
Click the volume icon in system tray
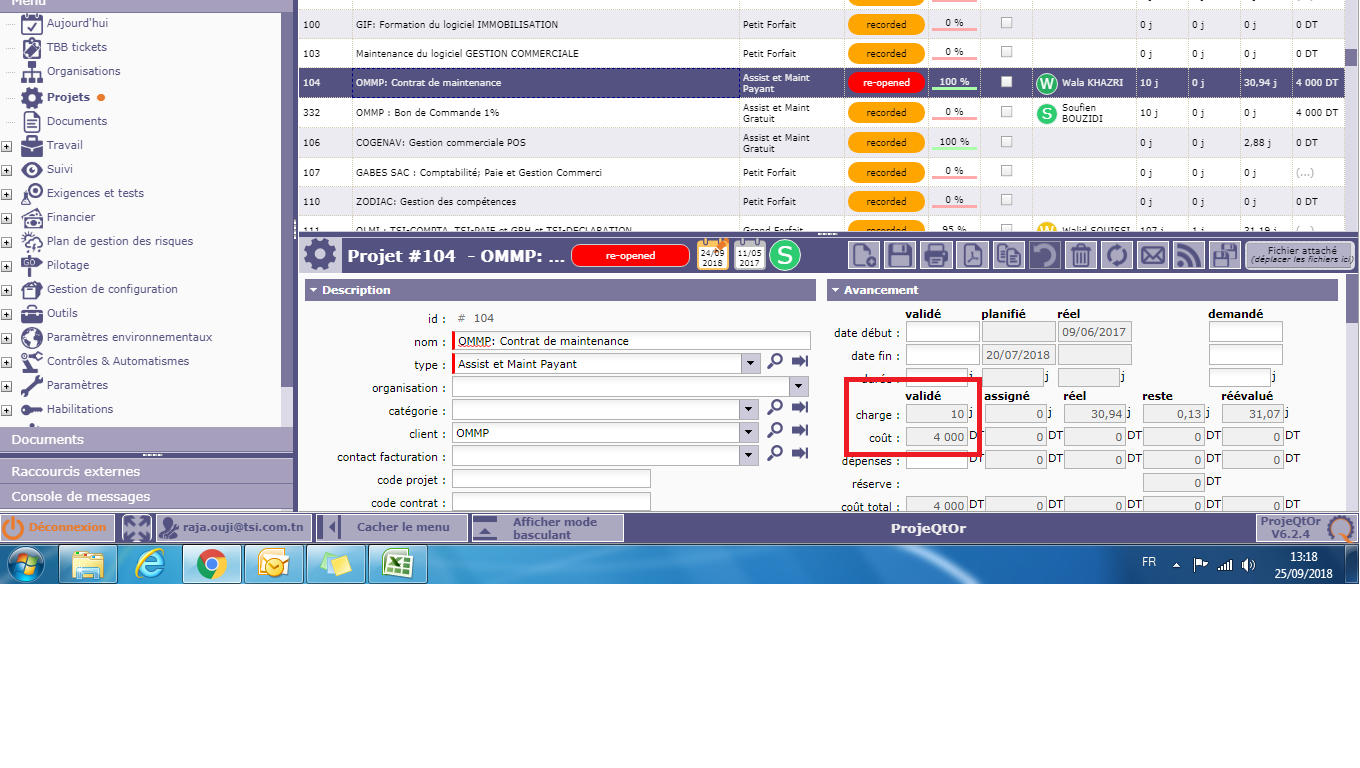tap(1248, 565)
